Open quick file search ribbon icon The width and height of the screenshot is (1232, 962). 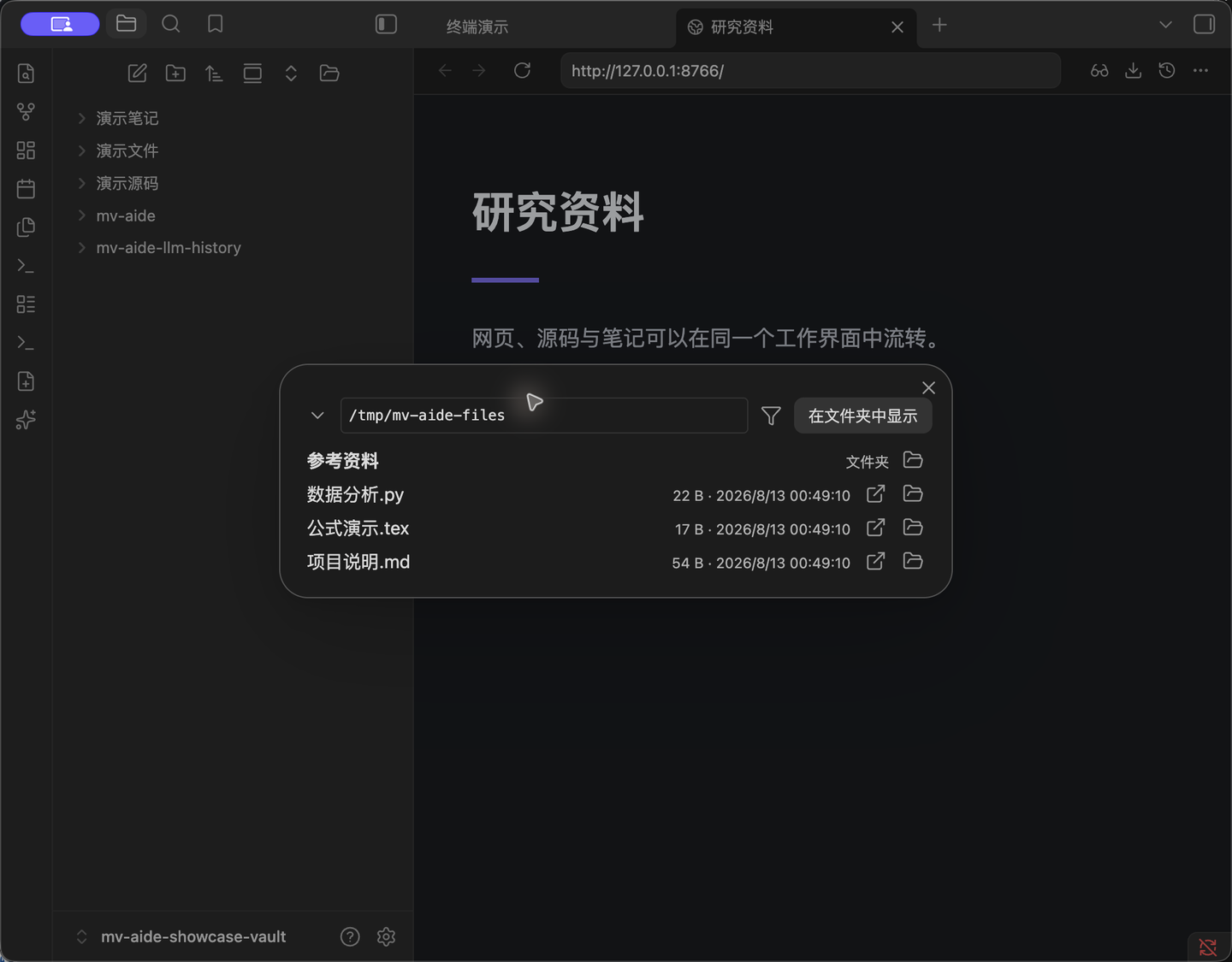26,74
